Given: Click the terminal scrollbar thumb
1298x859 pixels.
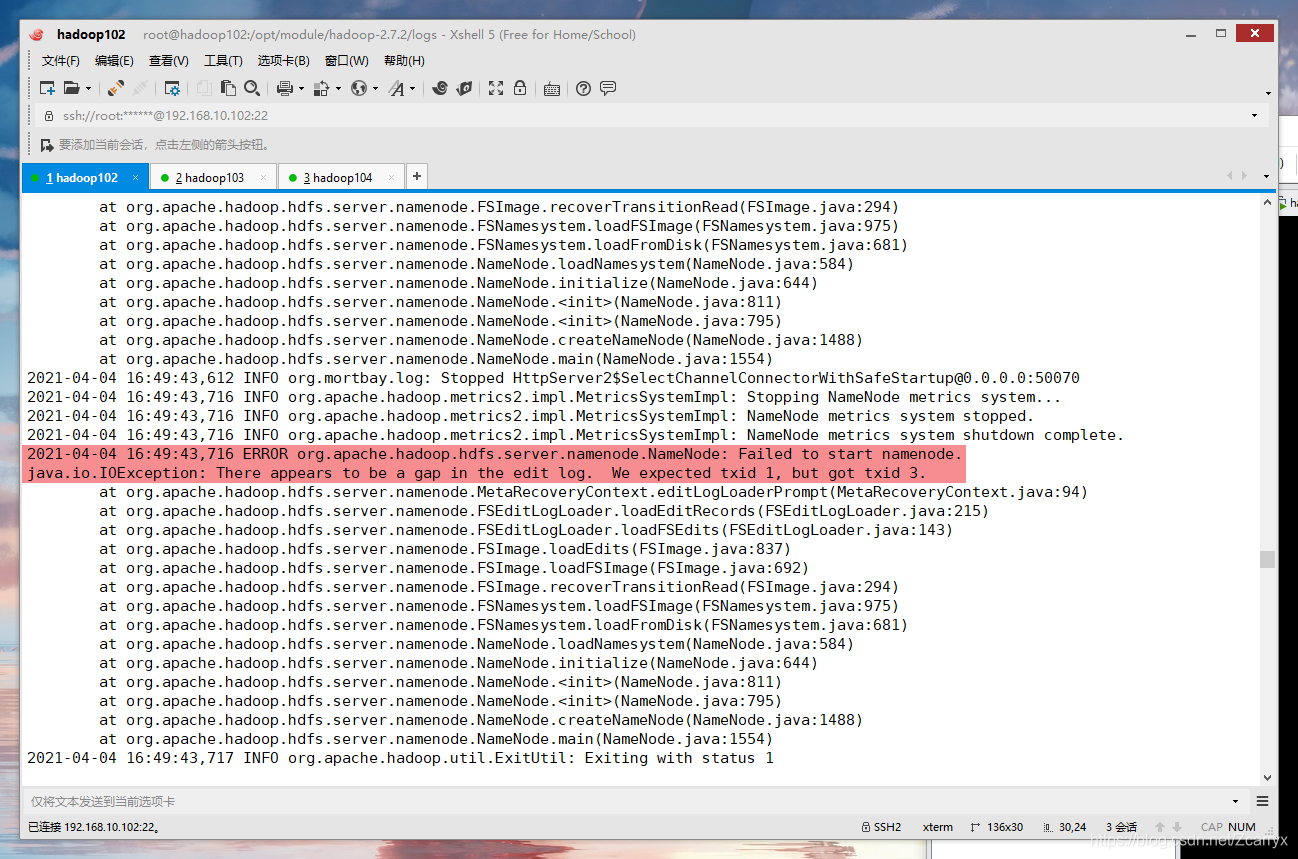Looking at the screenshot, I should 1267,559.
